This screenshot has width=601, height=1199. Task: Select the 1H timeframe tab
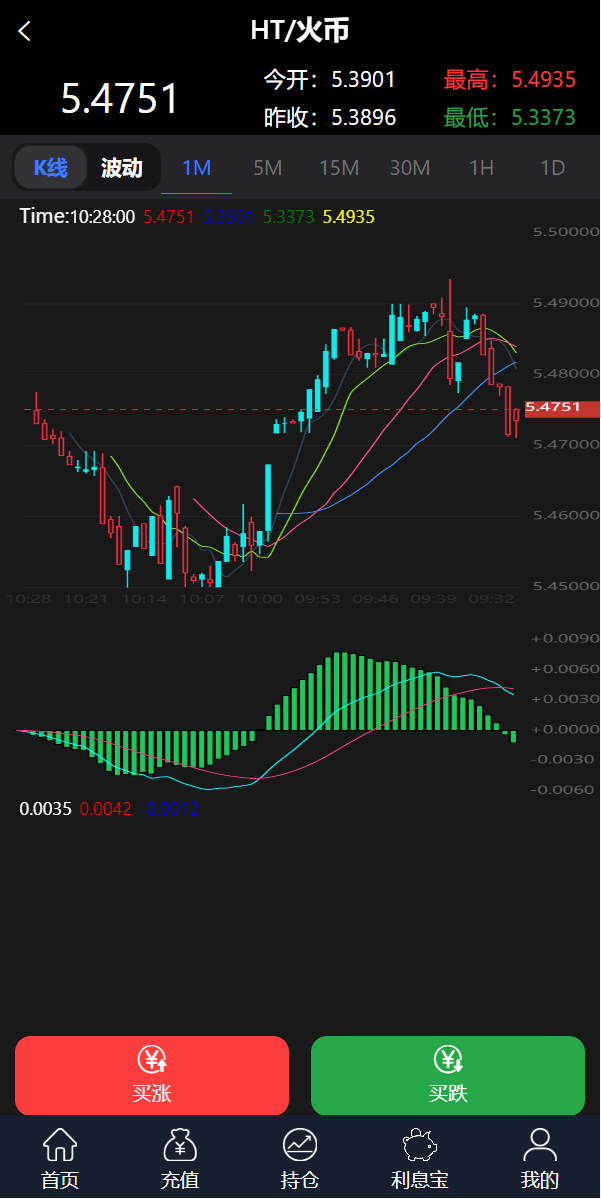(x=481, y=168)
